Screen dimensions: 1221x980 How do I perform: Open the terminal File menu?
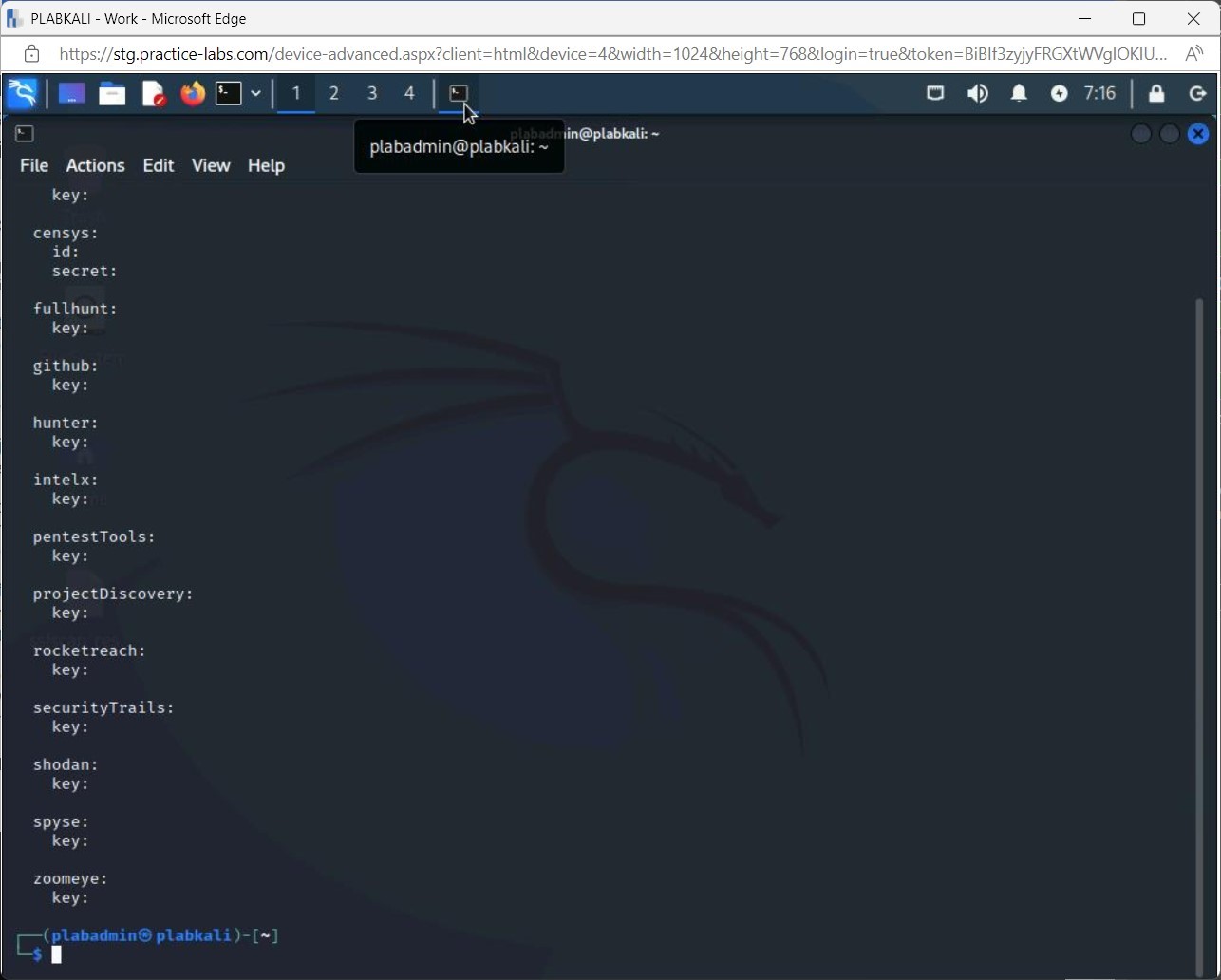coord(34,165)
